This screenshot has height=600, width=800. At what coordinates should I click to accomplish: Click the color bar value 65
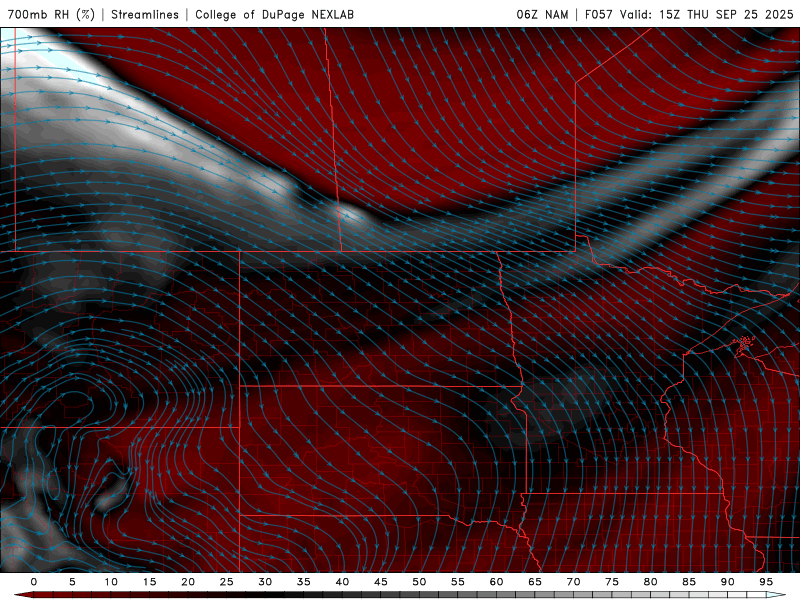pyautogui.click(x=535, y=582)
